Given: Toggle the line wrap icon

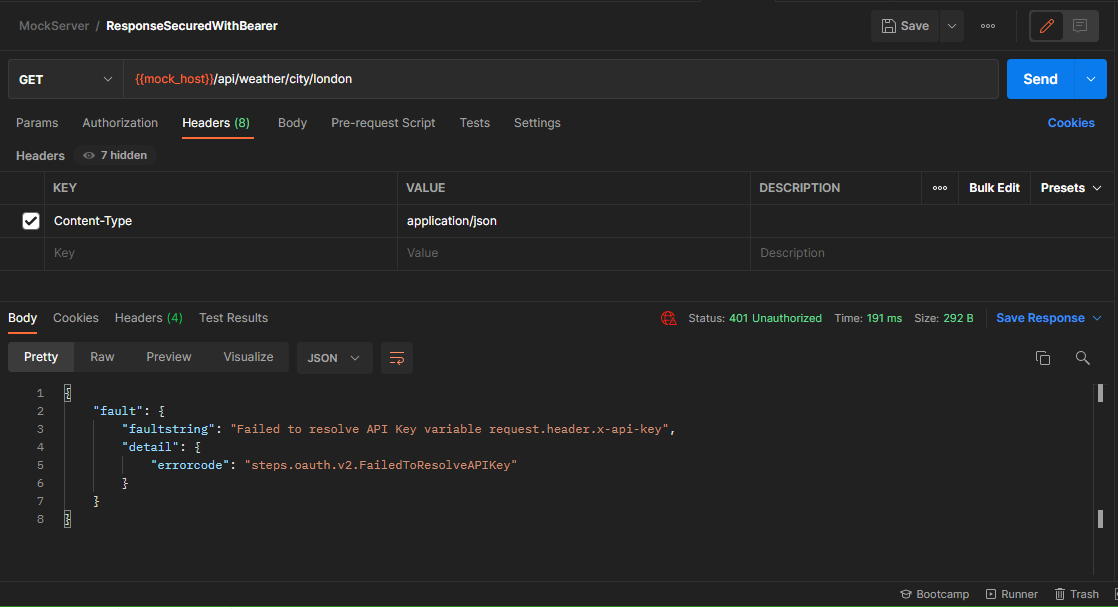Looking at the screenshot, I should [x=397, y=358].
